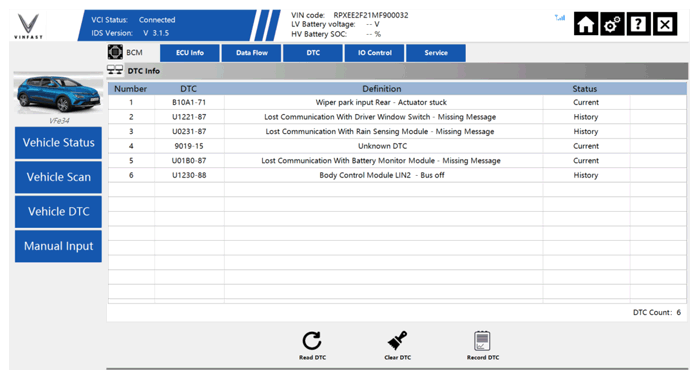This screenshot has height=379, width=699.
Task: Switch to the IO Control tab
Action: pyautogui.click(x=374, y=53)
